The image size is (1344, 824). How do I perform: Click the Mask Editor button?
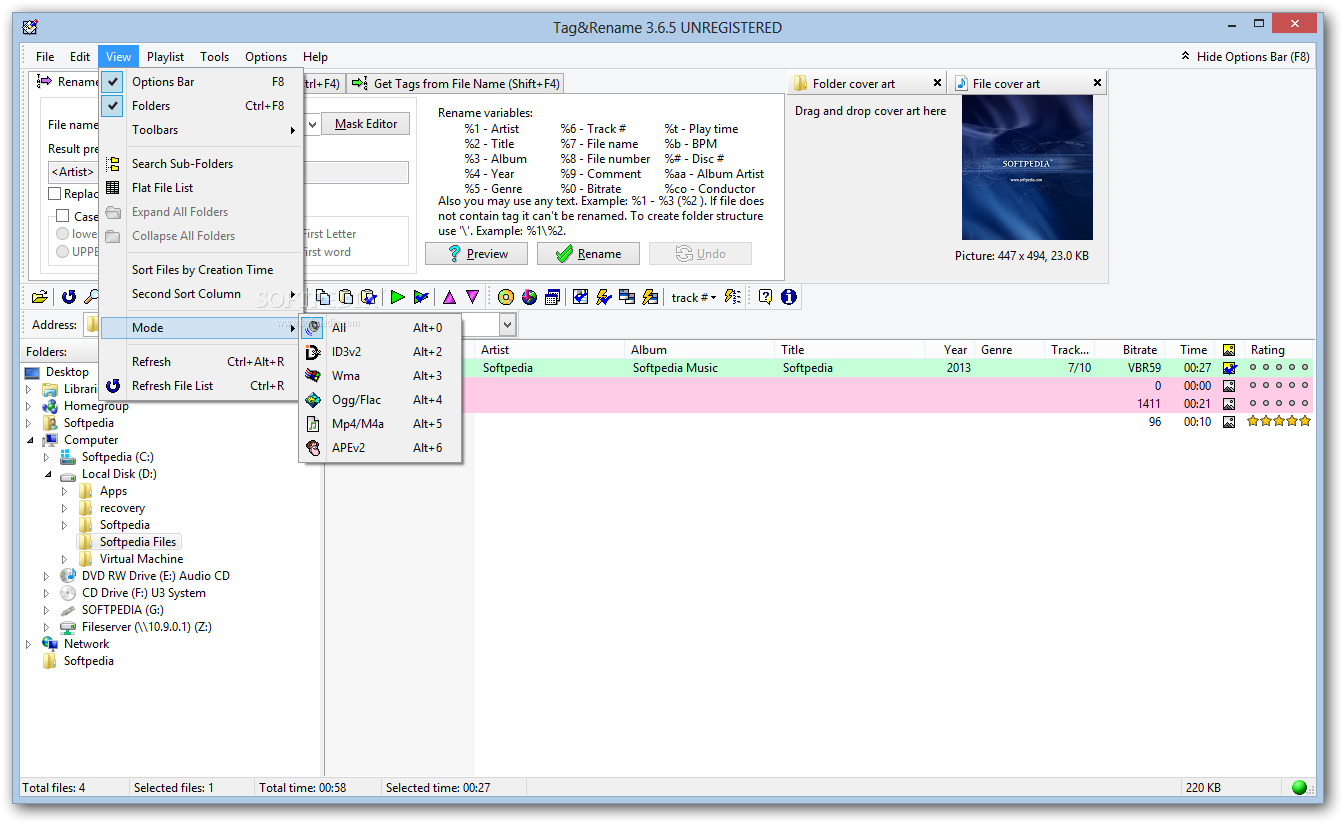coord(366,124)
